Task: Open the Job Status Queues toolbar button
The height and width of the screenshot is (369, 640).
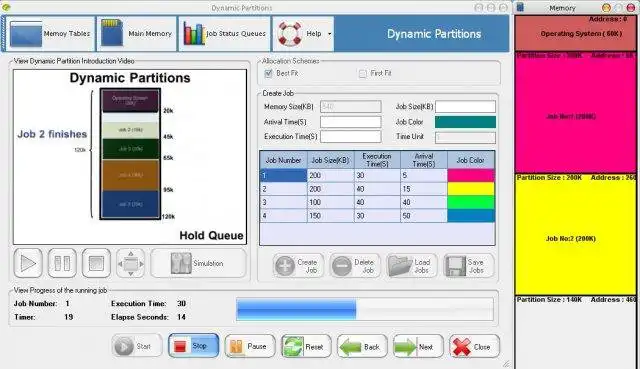Action: [224, 34]
